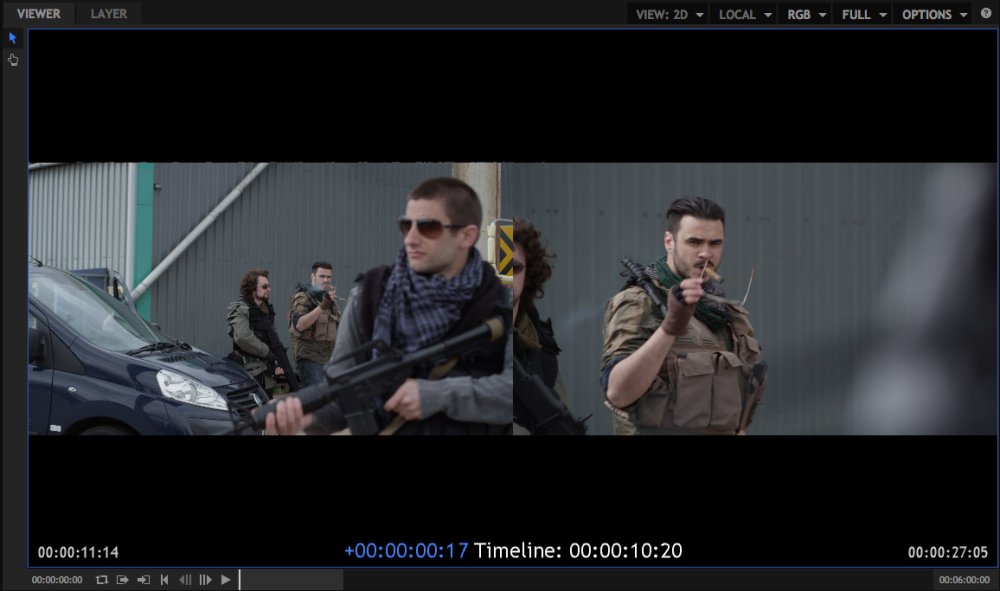
Task: Click the blue +00:00:00:17 offset text
Action: (406, 551)
